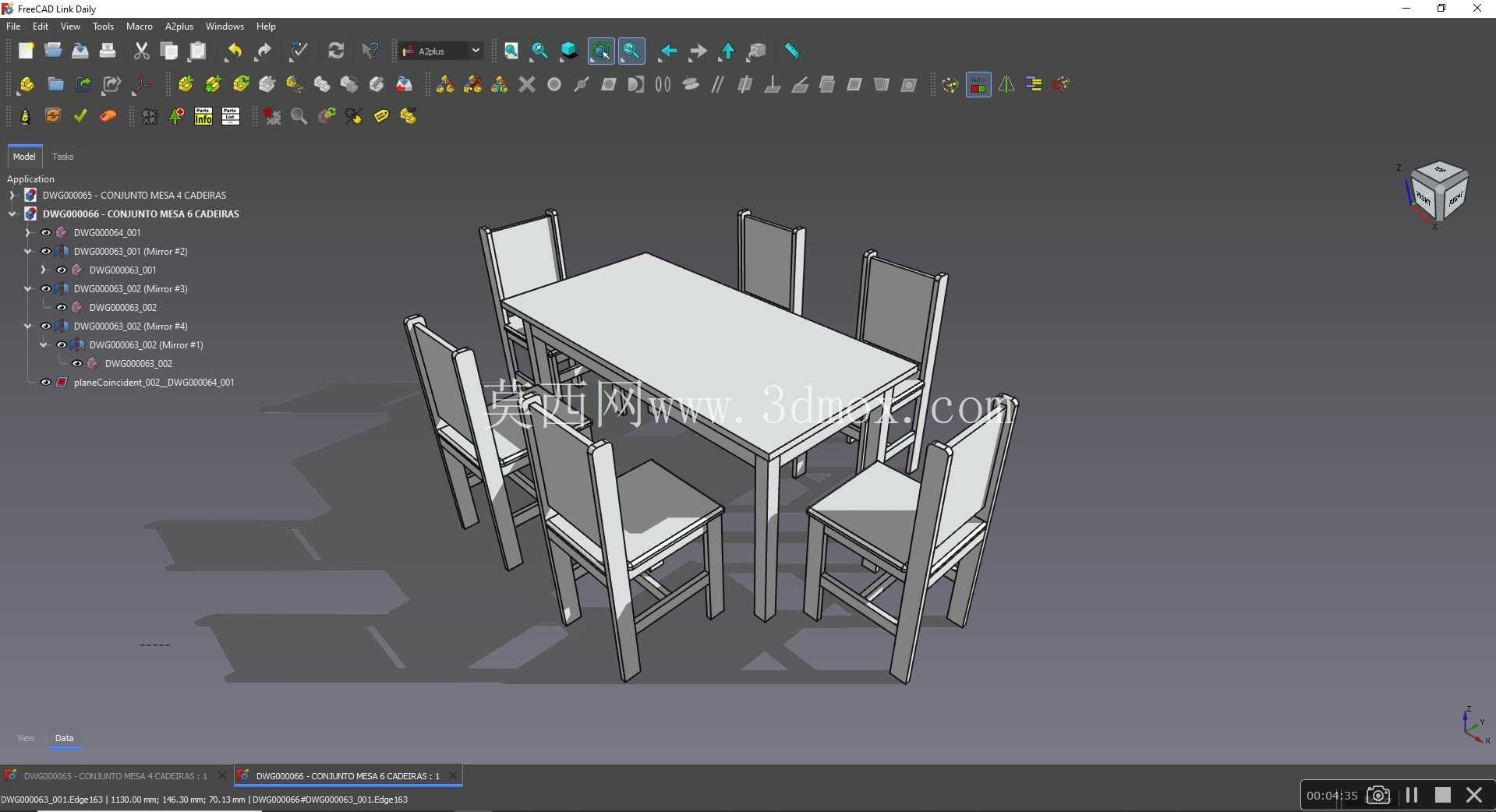Viewport: 1496px width, 812px height.
Task: Collapse DWG000063_001 (Mirror #2) node
Action: (27, 251)
